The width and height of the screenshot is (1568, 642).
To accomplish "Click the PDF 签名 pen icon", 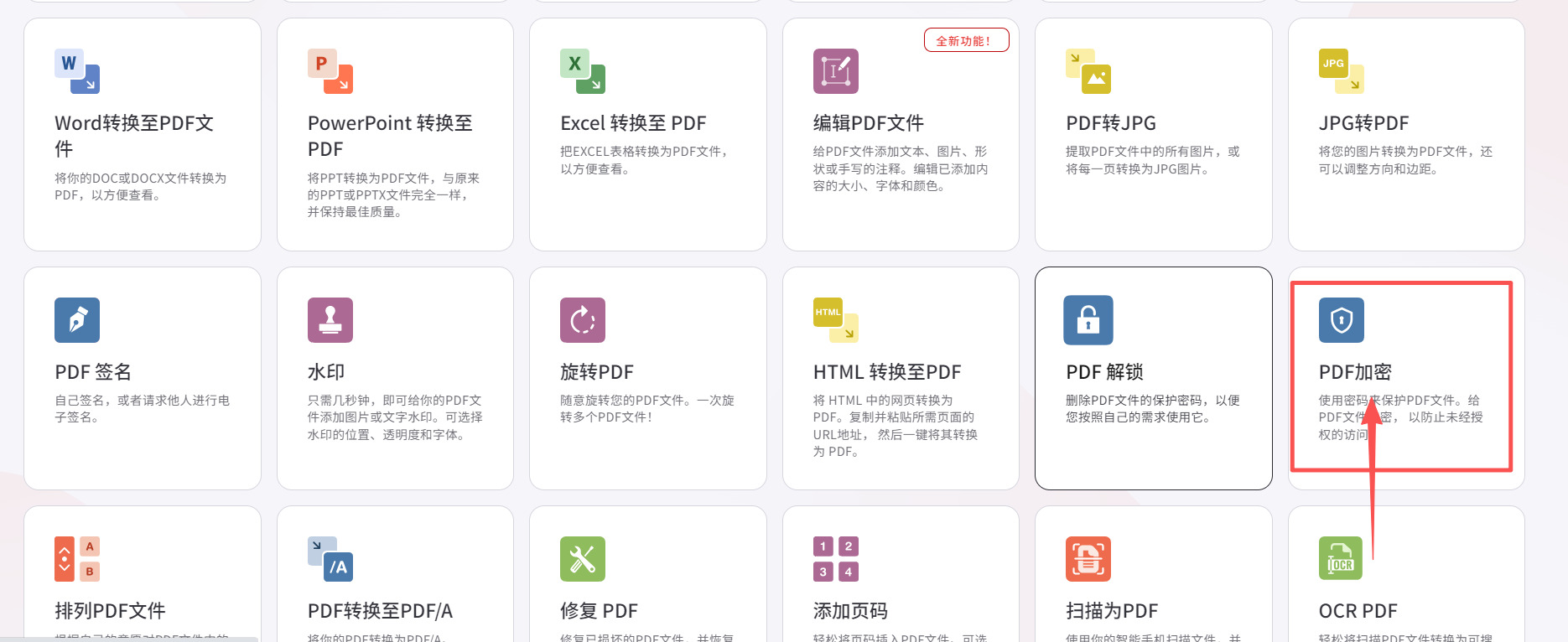I will coord(77,320).
